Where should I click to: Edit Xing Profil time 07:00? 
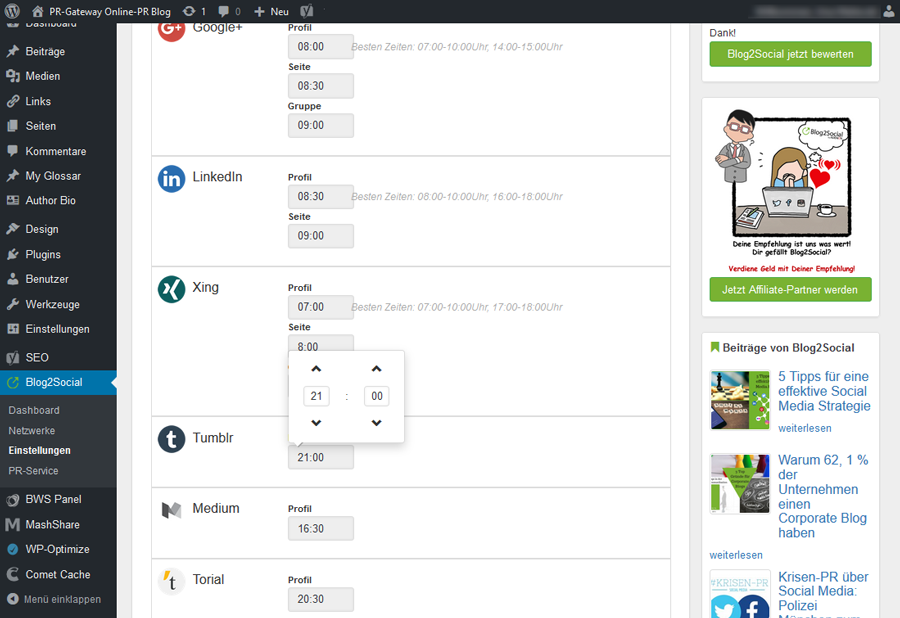321,307
